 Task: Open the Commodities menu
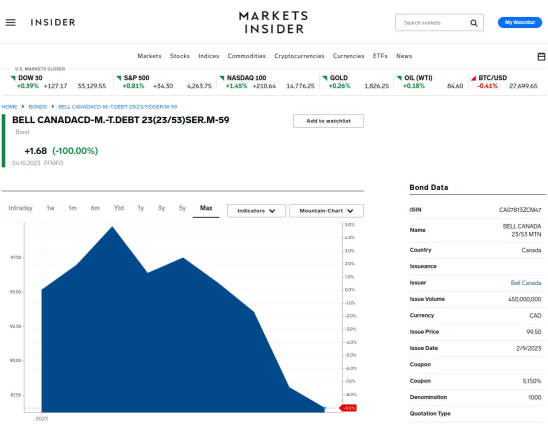click(x=246, y=56)
